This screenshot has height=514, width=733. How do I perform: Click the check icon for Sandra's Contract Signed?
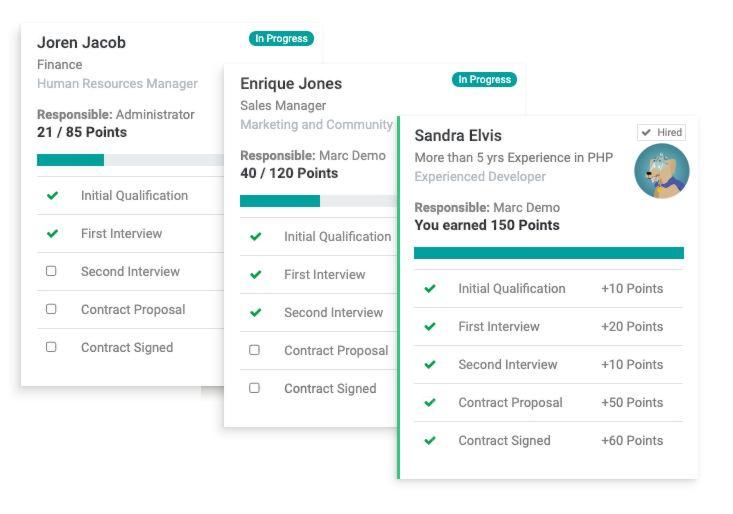(x=430, y=441)
